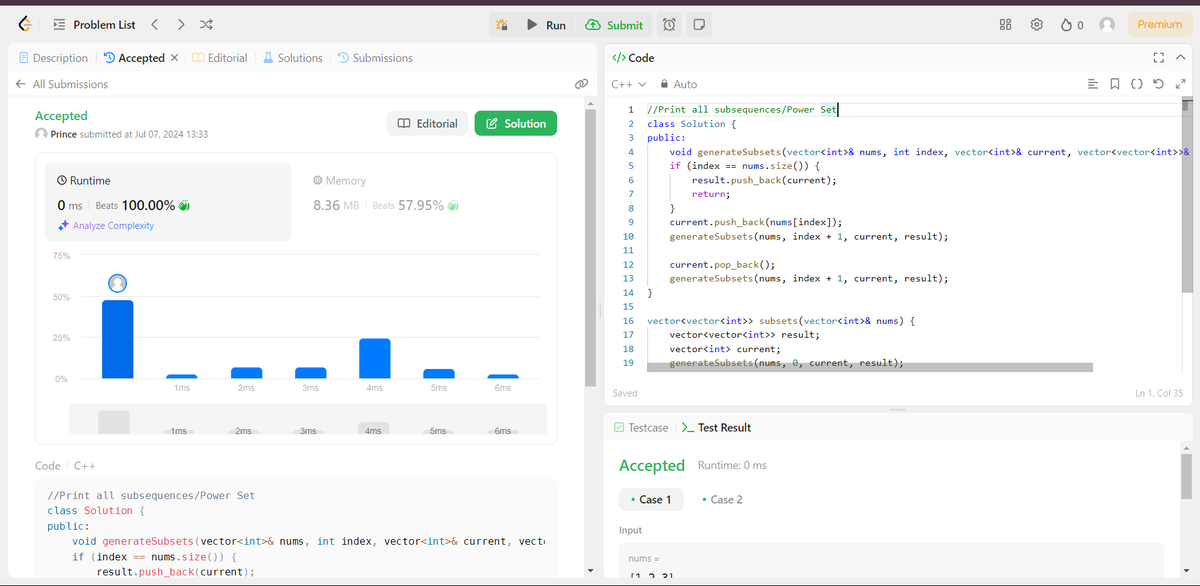
Task: Copy the submission link icon
Action: click(581, 85)
